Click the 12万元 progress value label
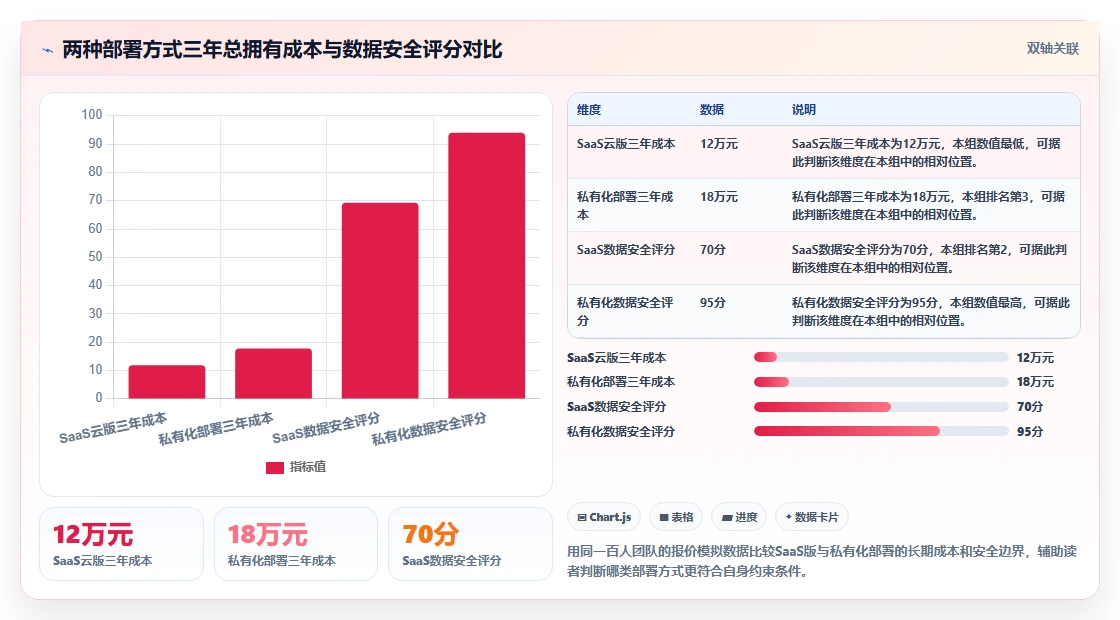 click(x=1035, y=357)
